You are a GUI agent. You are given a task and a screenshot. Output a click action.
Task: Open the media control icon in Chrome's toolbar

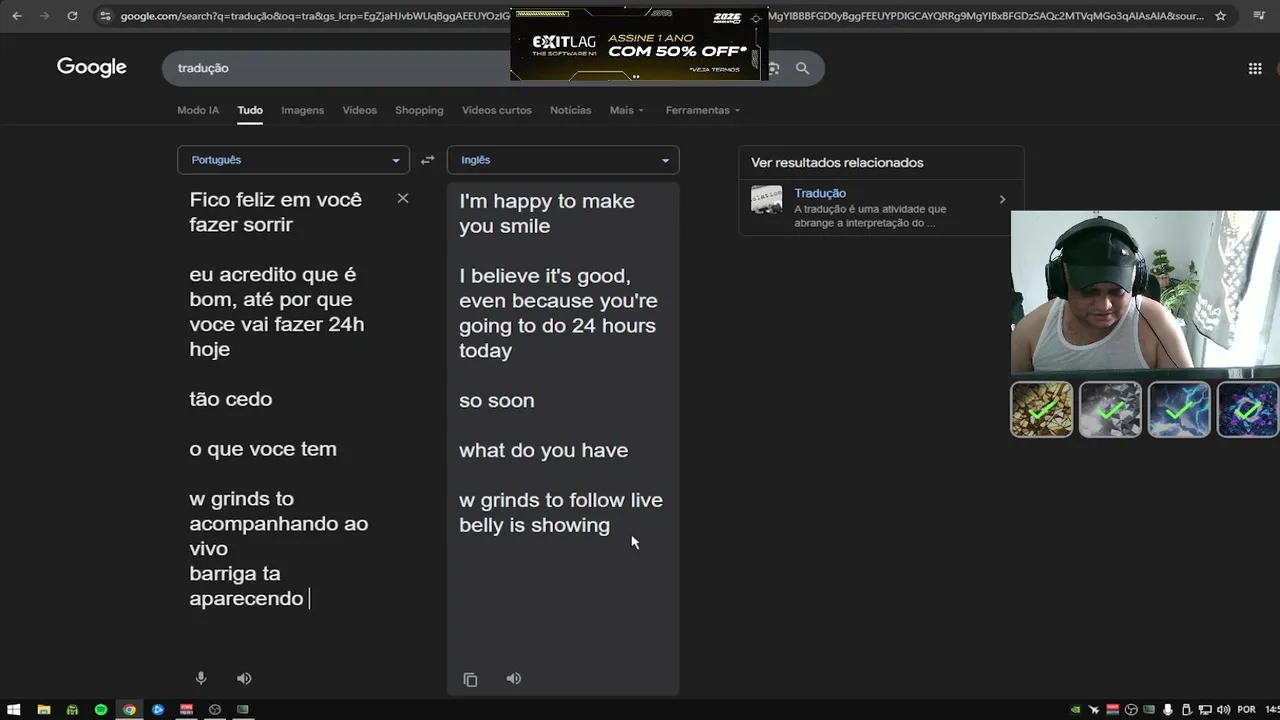coord(1260,16)
